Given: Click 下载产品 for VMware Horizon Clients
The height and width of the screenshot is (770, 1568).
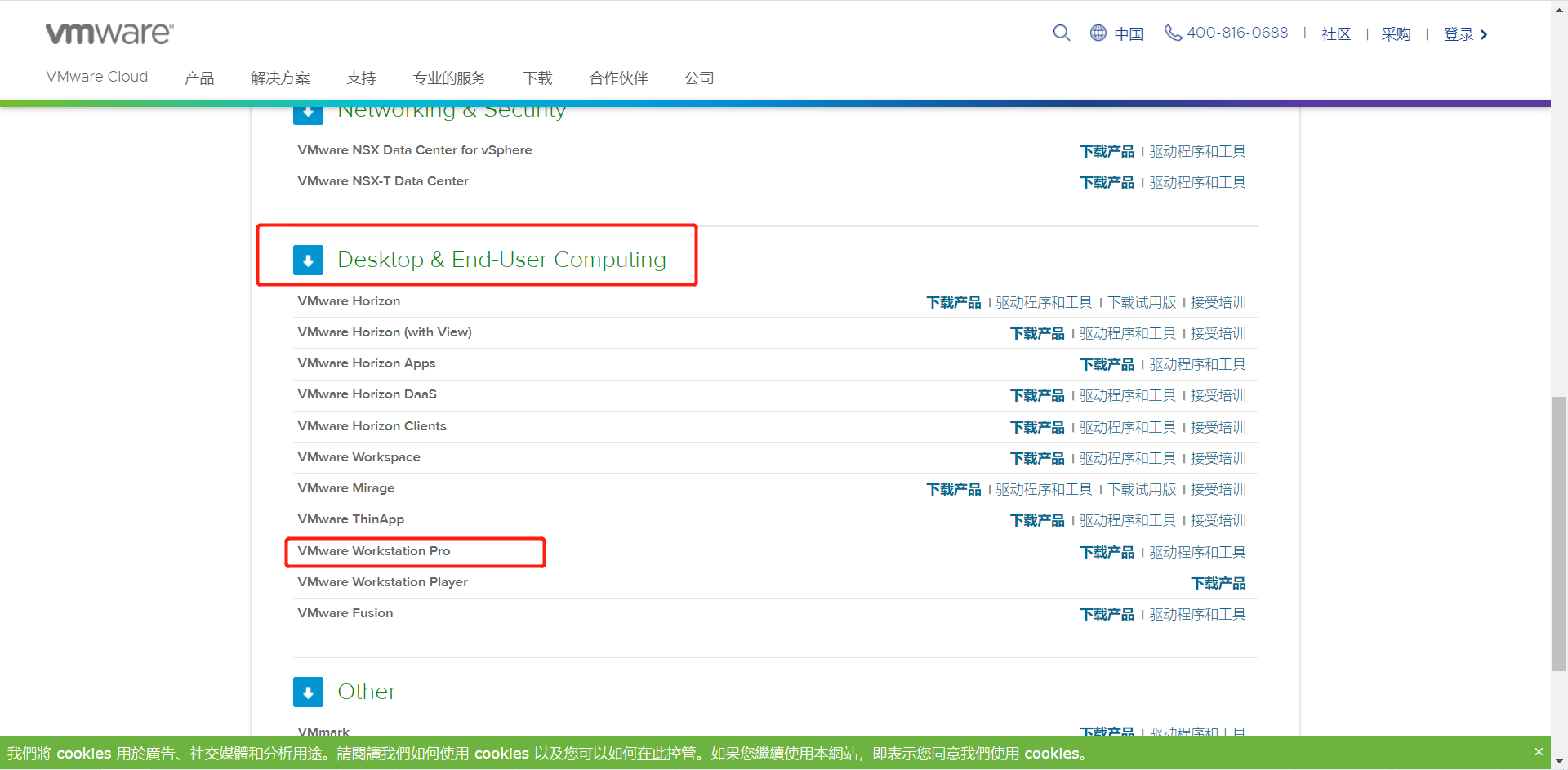Looking at the screenshot, I should (1037, 427).
